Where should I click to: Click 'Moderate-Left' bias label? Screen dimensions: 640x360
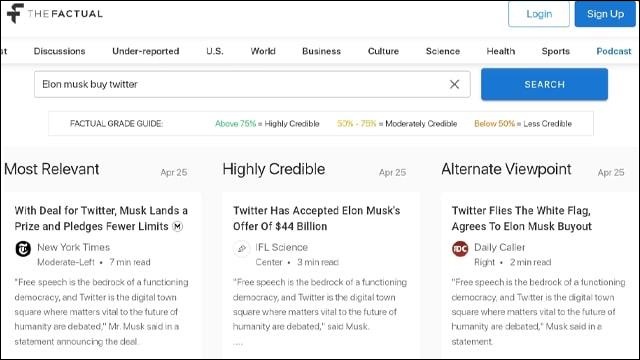(x=66, y=262)
